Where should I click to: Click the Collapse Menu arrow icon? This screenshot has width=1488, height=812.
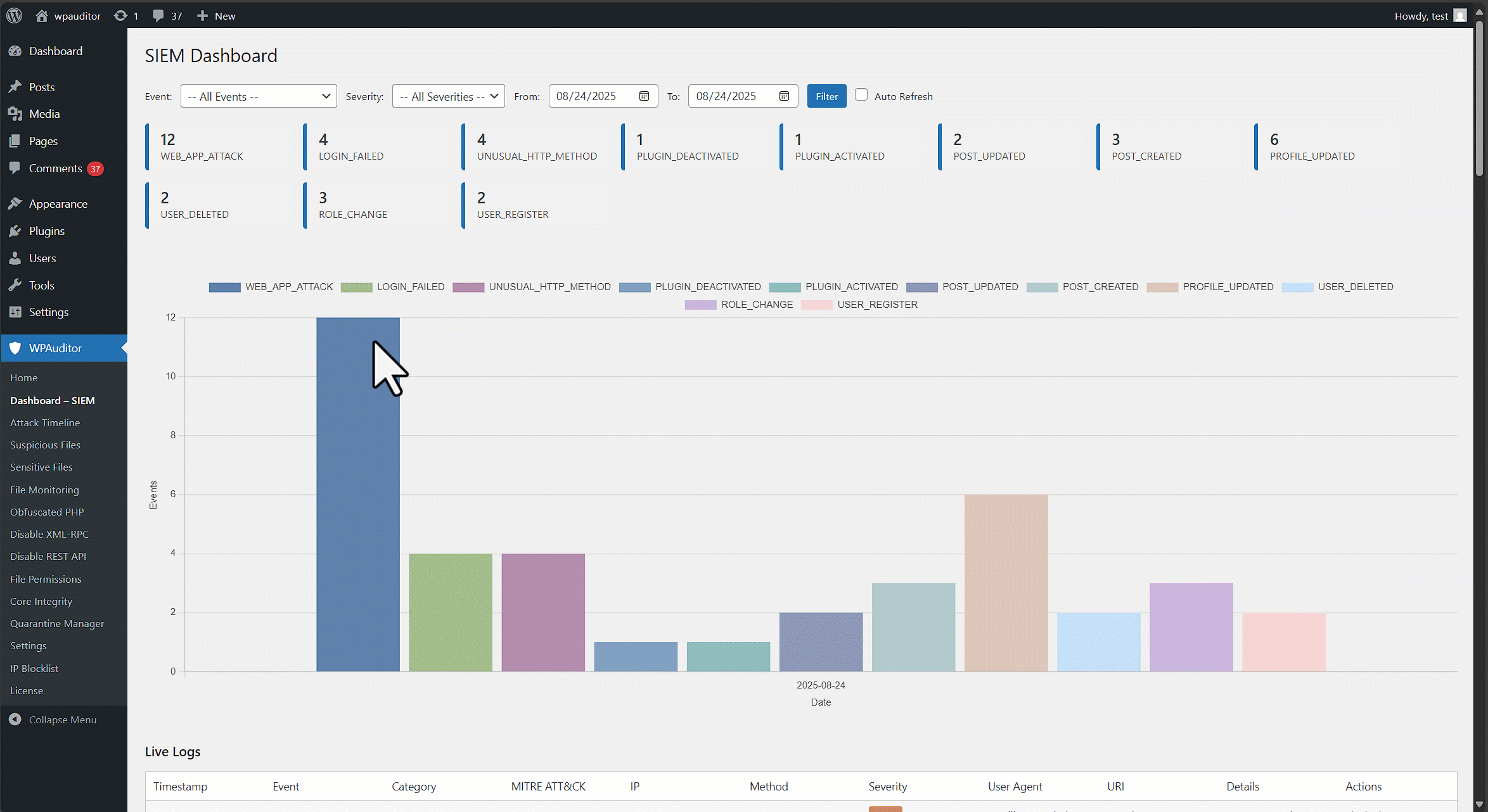point(15,720)
